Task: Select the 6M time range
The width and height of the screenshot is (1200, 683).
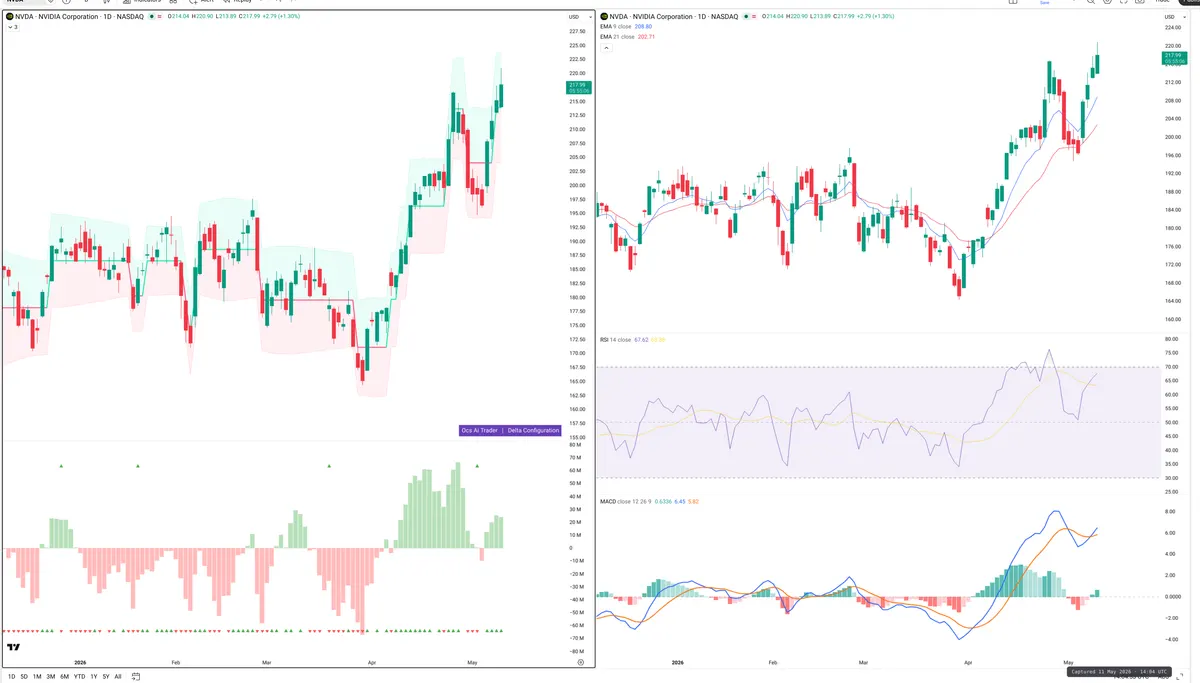Action: click(64, 677)
